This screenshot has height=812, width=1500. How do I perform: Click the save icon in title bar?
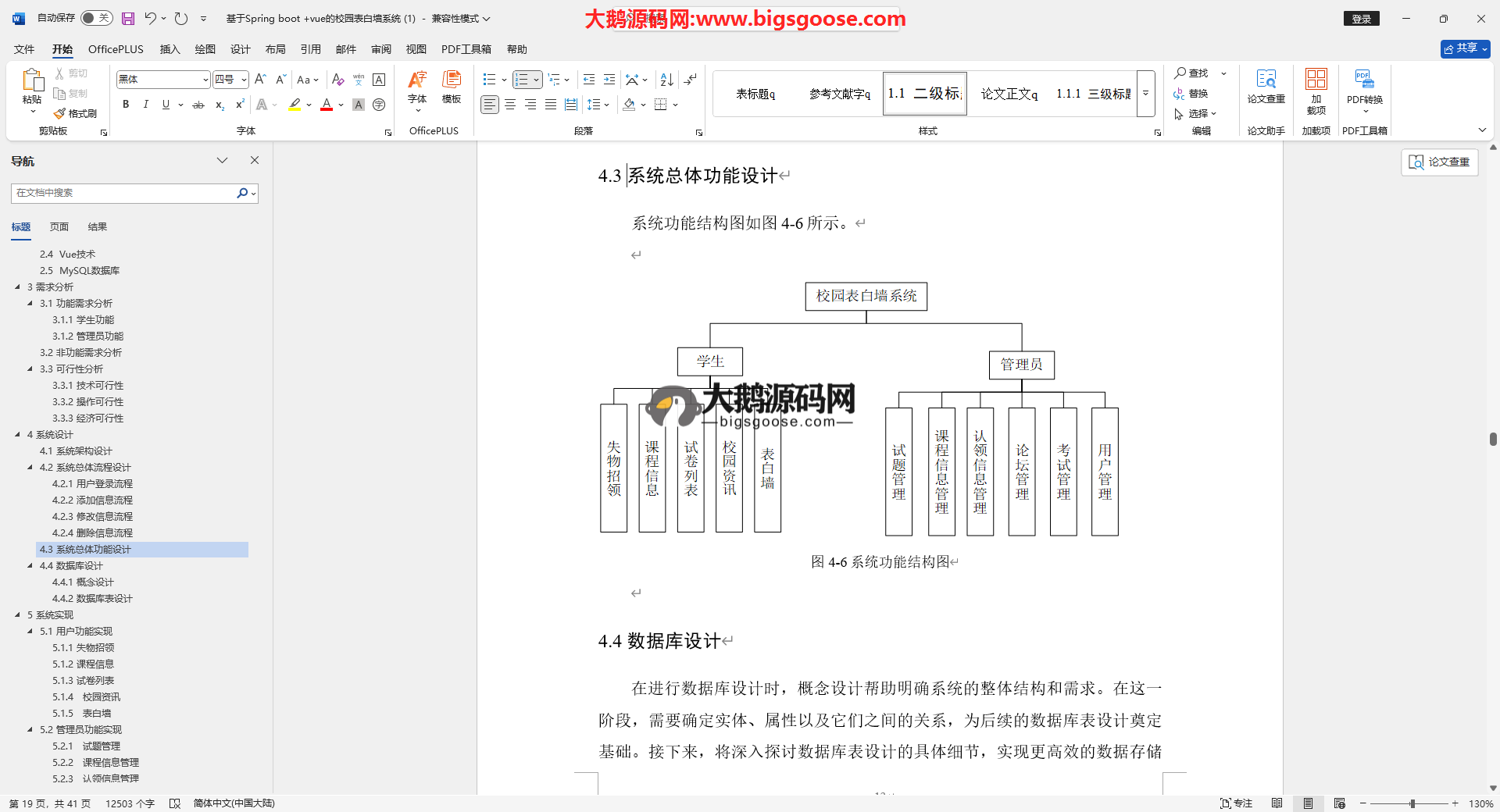pos(128,18)
